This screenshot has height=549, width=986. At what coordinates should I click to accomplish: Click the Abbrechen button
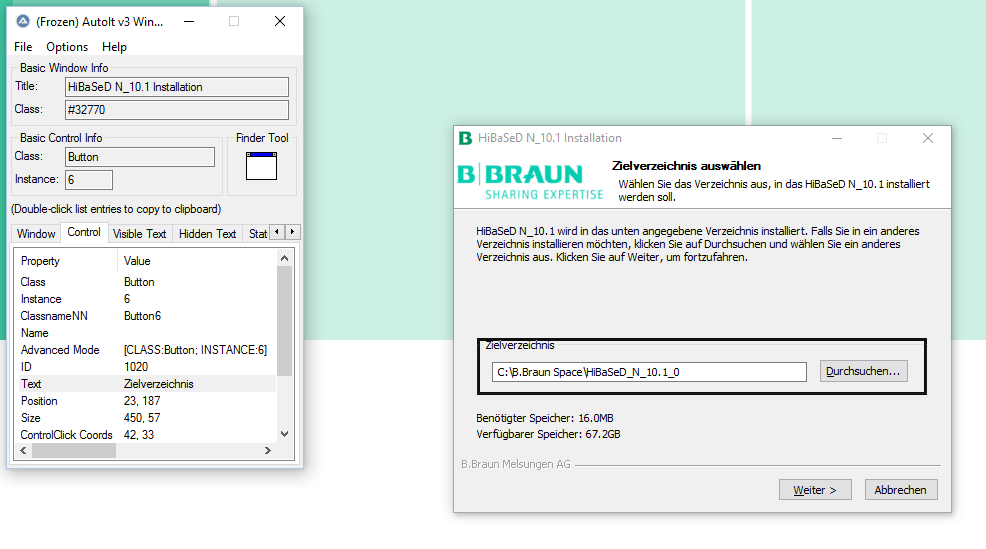click(900, 490)
